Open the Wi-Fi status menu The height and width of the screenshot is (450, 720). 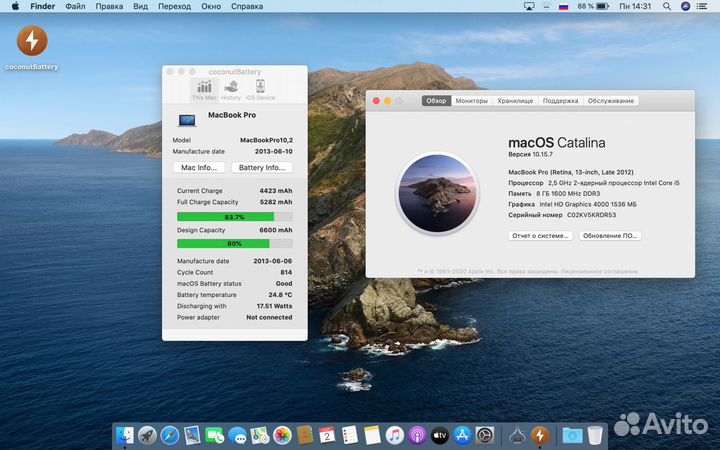[x=546, y=6]
